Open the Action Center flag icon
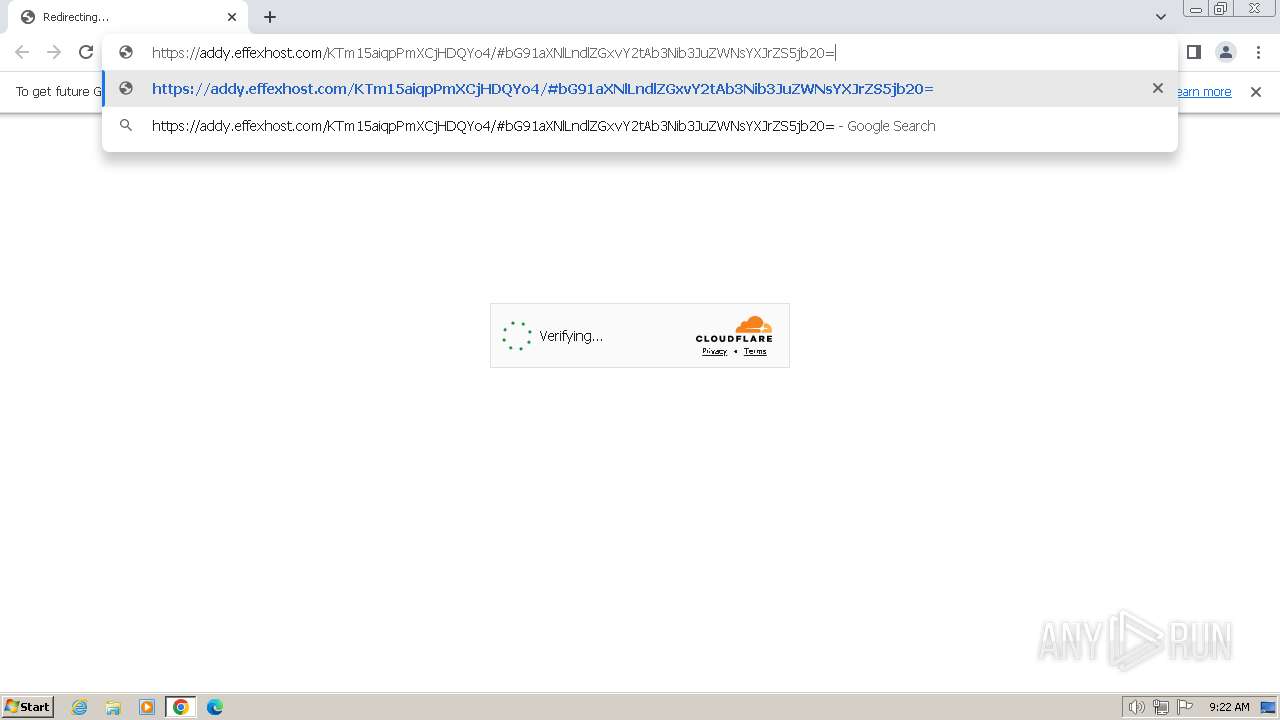This screenshot has width=1280, height=720. pos(1185,707)
